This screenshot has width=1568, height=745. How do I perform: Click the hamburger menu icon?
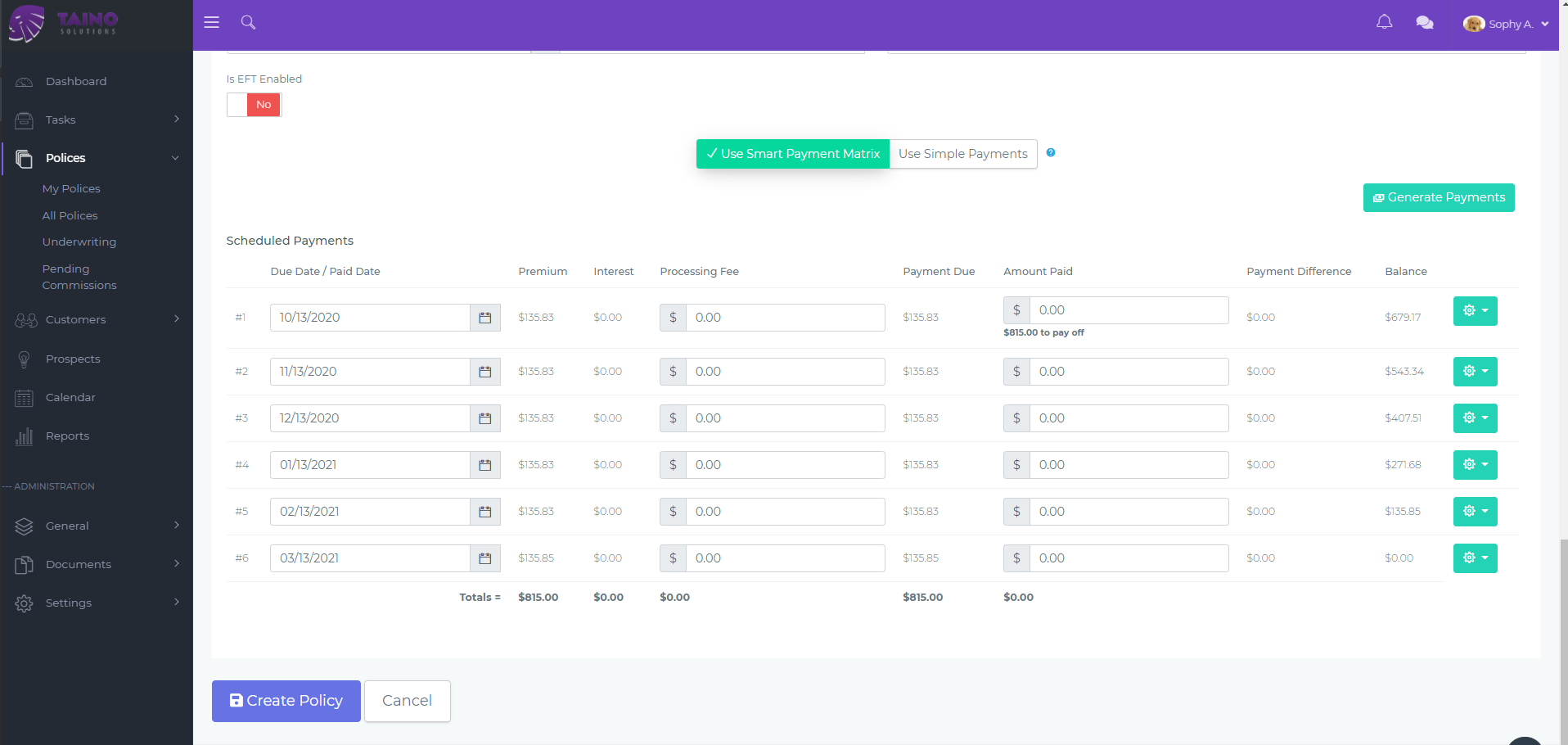(211, 22)
